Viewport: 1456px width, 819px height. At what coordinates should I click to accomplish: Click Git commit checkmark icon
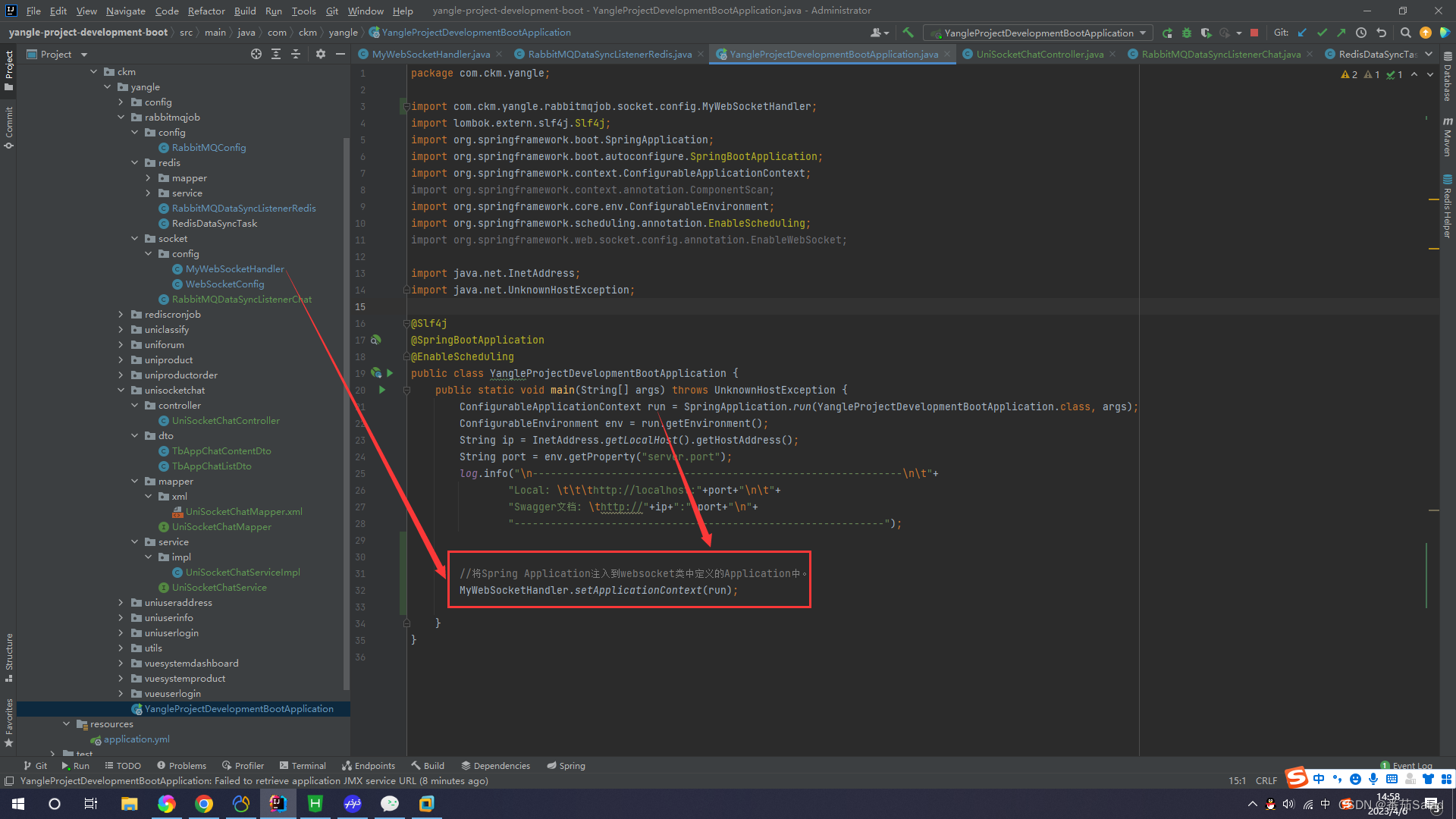[1322, 33]
